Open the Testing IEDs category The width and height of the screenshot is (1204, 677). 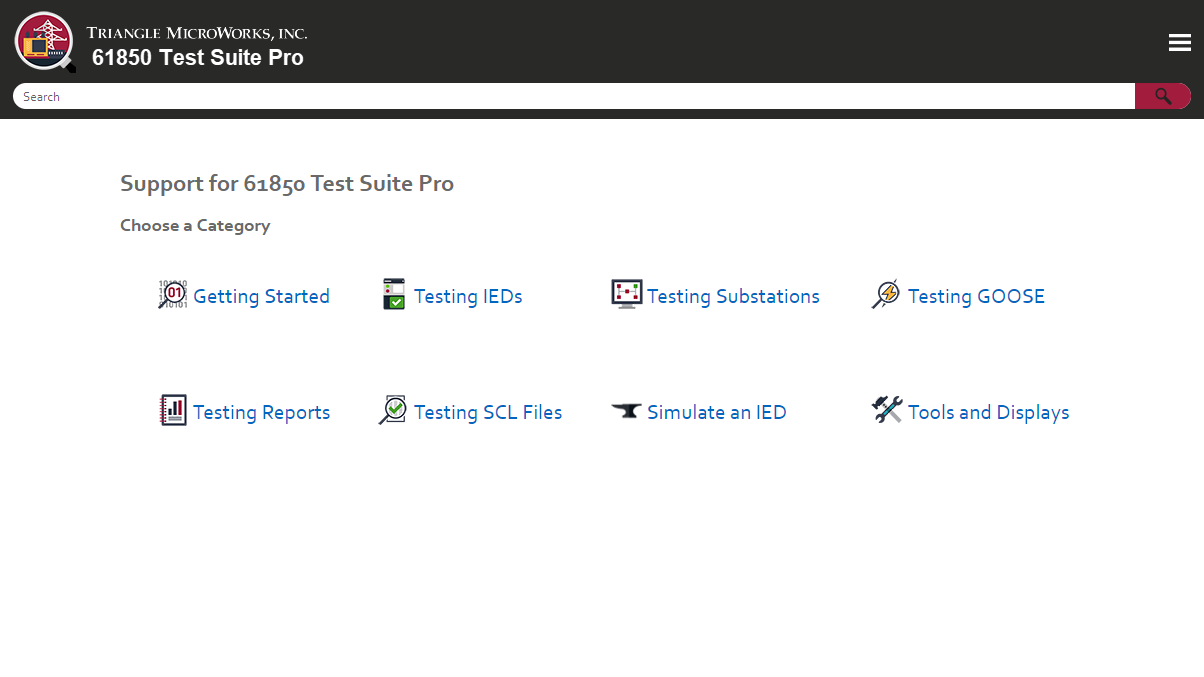[x=468, y=297]
